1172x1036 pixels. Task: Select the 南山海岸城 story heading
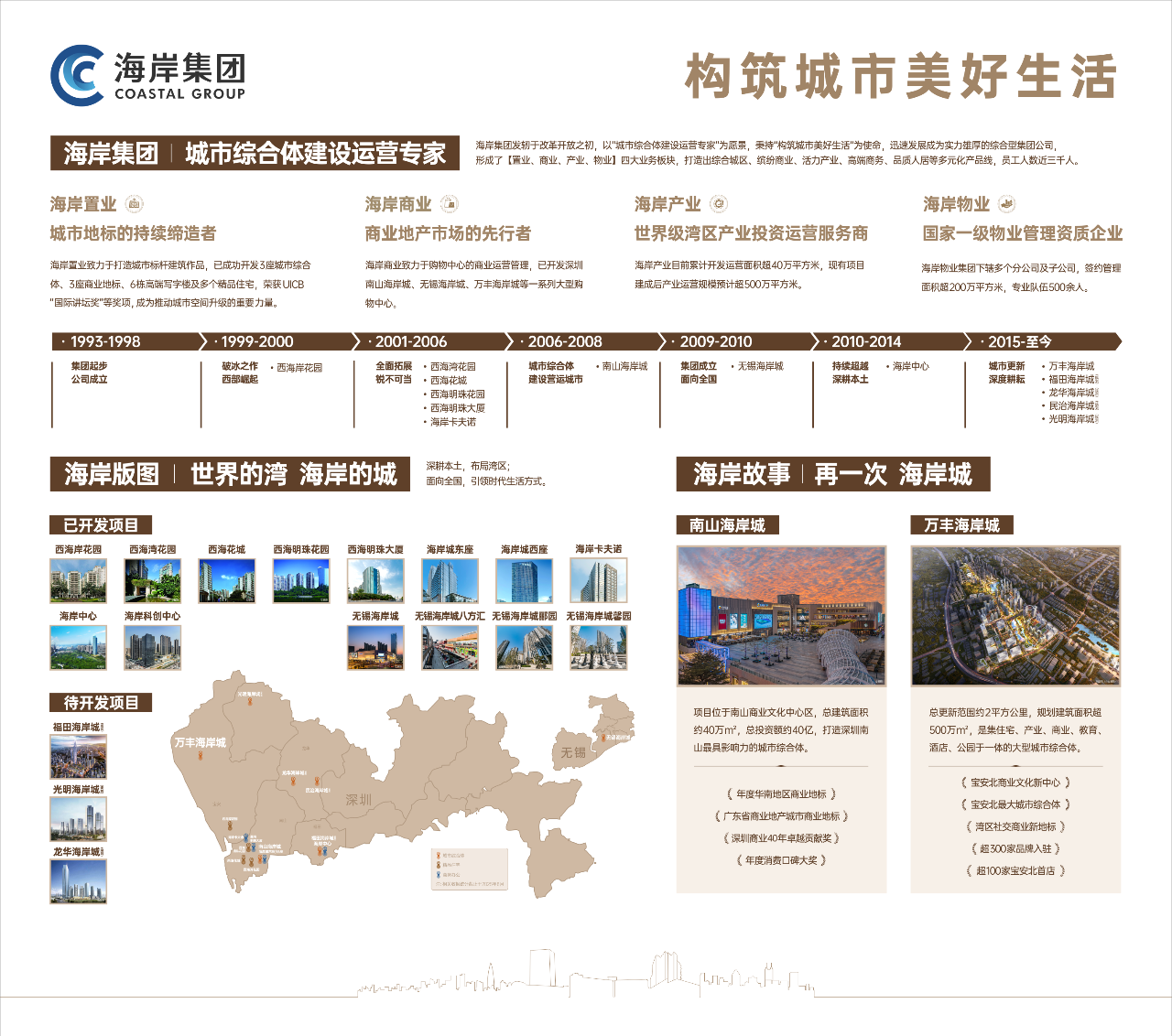click(727, 525)
